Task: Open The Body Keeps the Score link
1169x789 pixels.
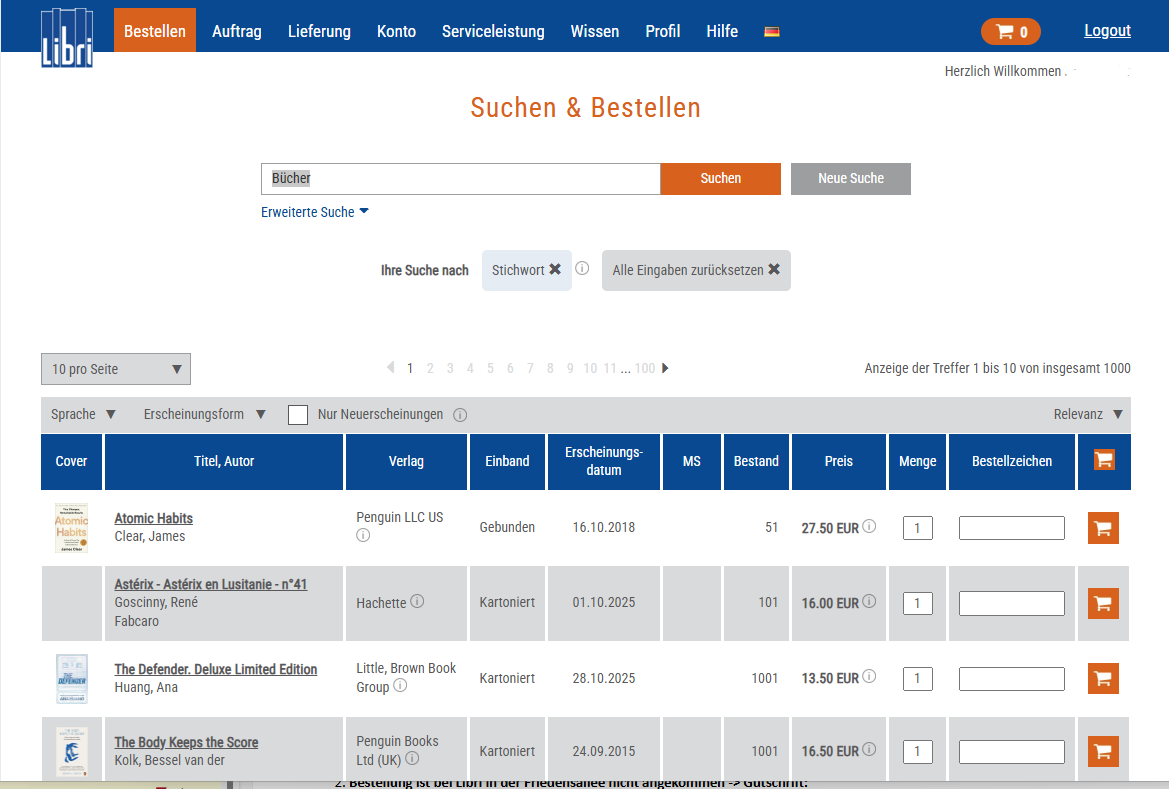Action: click(186, 742)
